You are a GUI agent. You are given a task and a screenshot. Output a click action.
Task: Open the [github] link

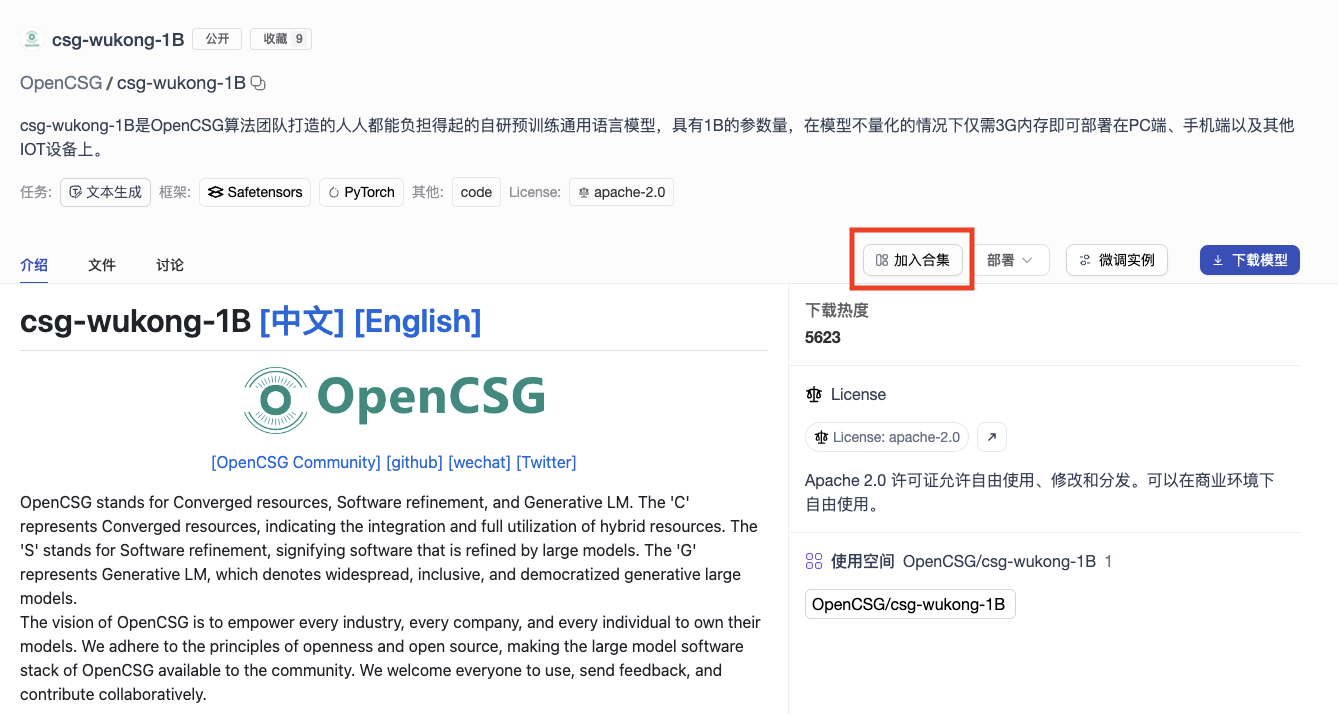pyautogui.click(x=414, y=462)
